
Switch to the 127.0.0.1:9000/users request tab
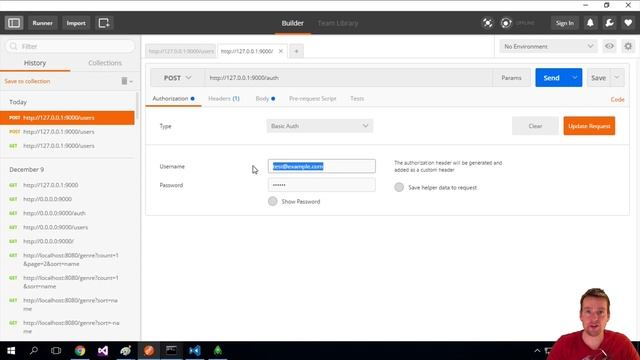pyautogui.click(x=181, y=51)
